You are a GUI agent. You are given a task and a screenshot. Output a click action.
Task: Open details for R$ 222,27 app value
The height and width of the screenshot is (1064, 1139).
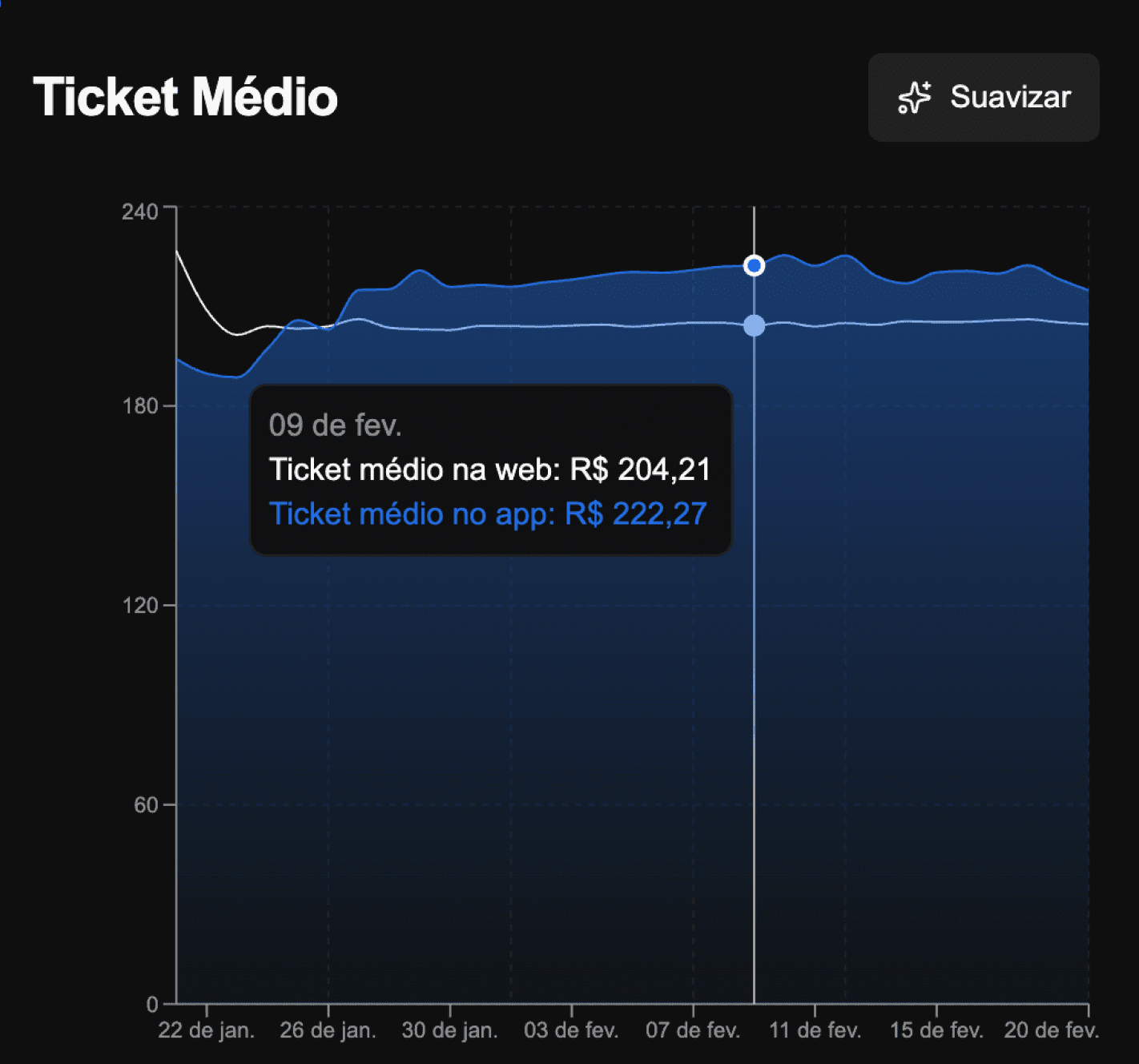coord(637,514)
